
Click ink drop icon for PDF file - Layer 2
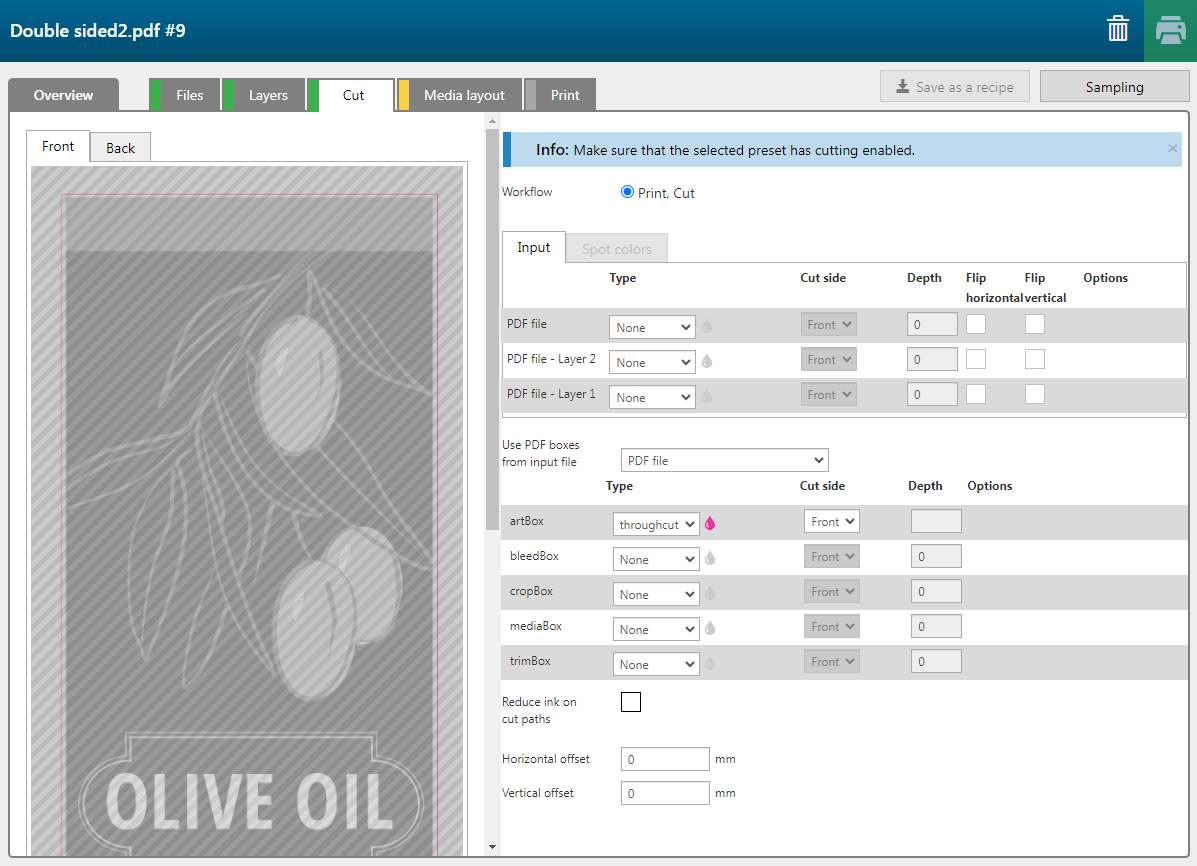point(707,361)
